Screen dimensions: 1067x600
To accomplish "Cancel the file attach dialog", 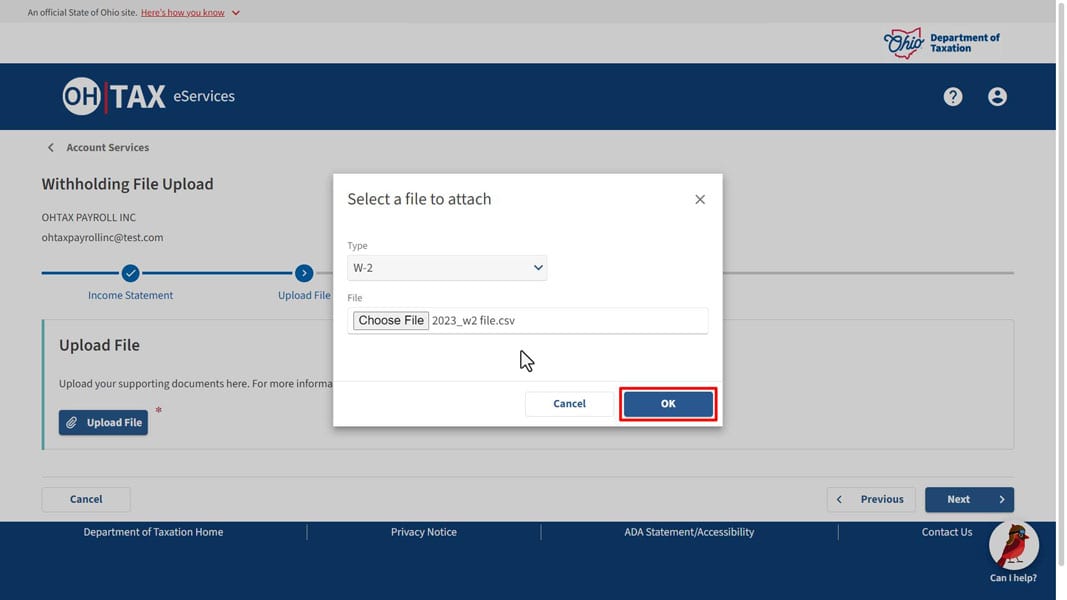I will 569,404.
